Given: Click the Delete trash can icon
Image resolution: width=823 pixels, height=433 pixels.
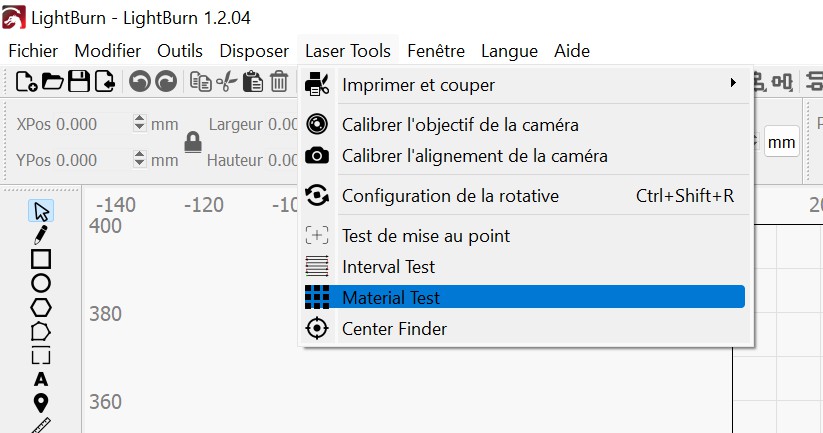Looking at the screenshot, I should click(279, 82).
